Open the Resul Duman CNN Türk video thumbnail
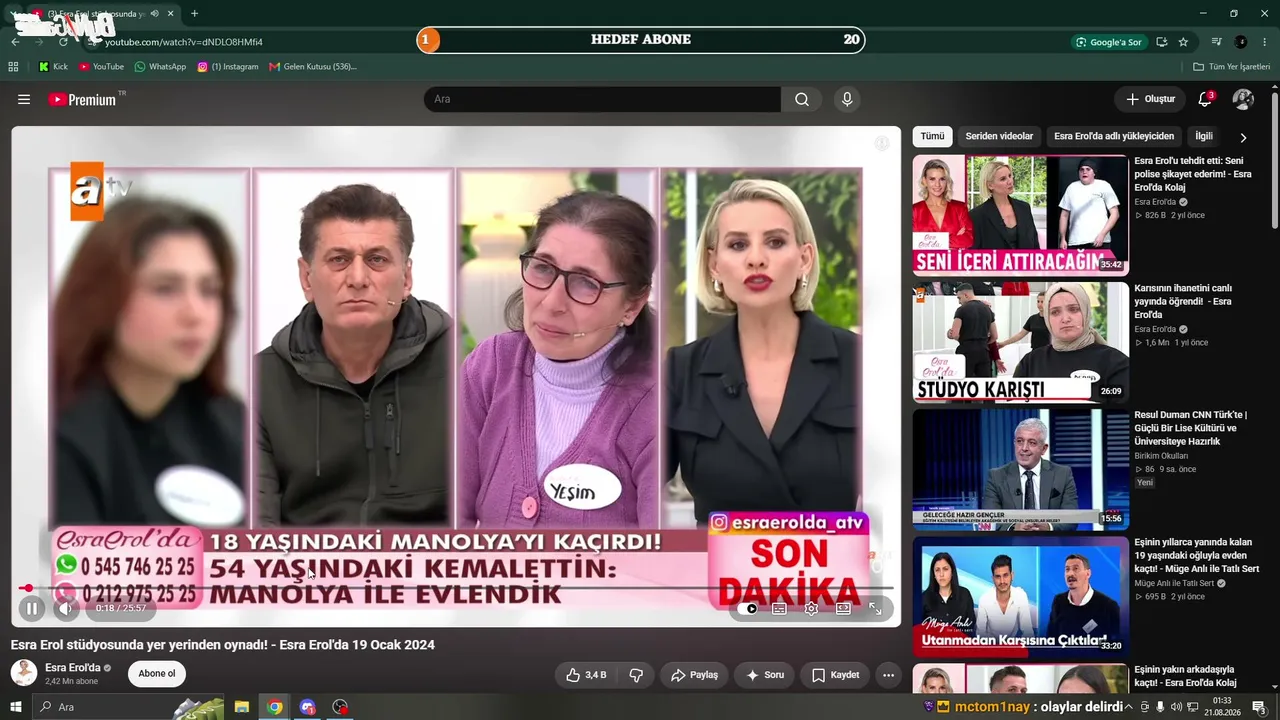 tap(1020, 469)
